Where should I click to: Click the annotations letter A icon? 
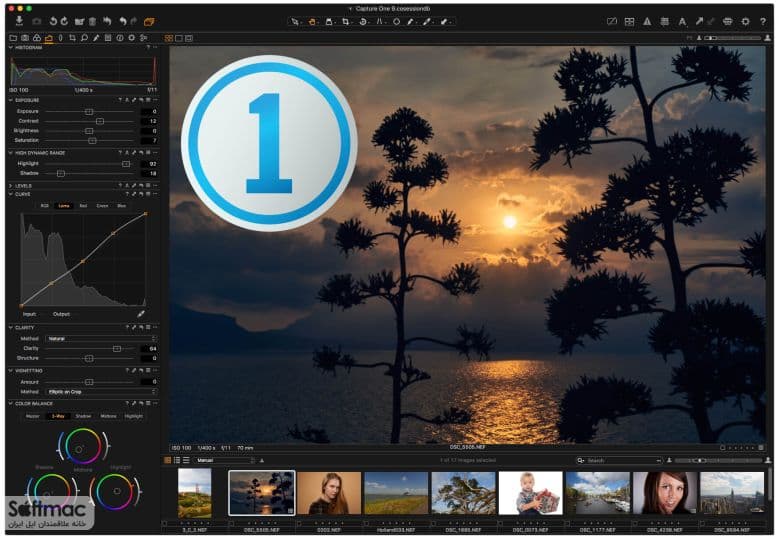tap(682, 21)
